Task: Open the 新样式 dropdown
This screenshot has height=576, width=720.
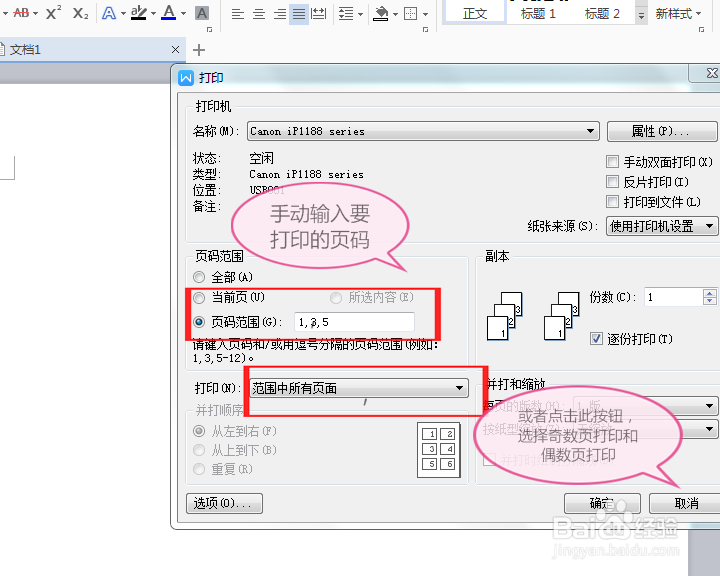Action: (x=678, y=14)
